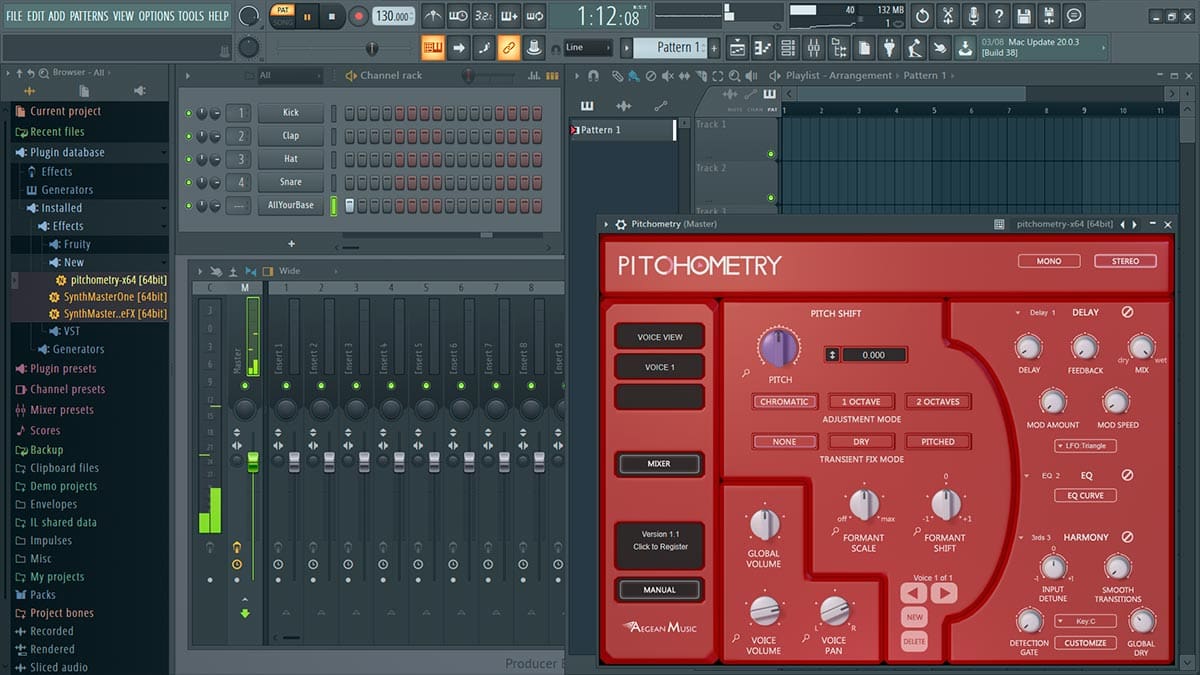The image size is (1200, 675).
Task: Mute the Kick channel LED
Action: tap(188, 113)
